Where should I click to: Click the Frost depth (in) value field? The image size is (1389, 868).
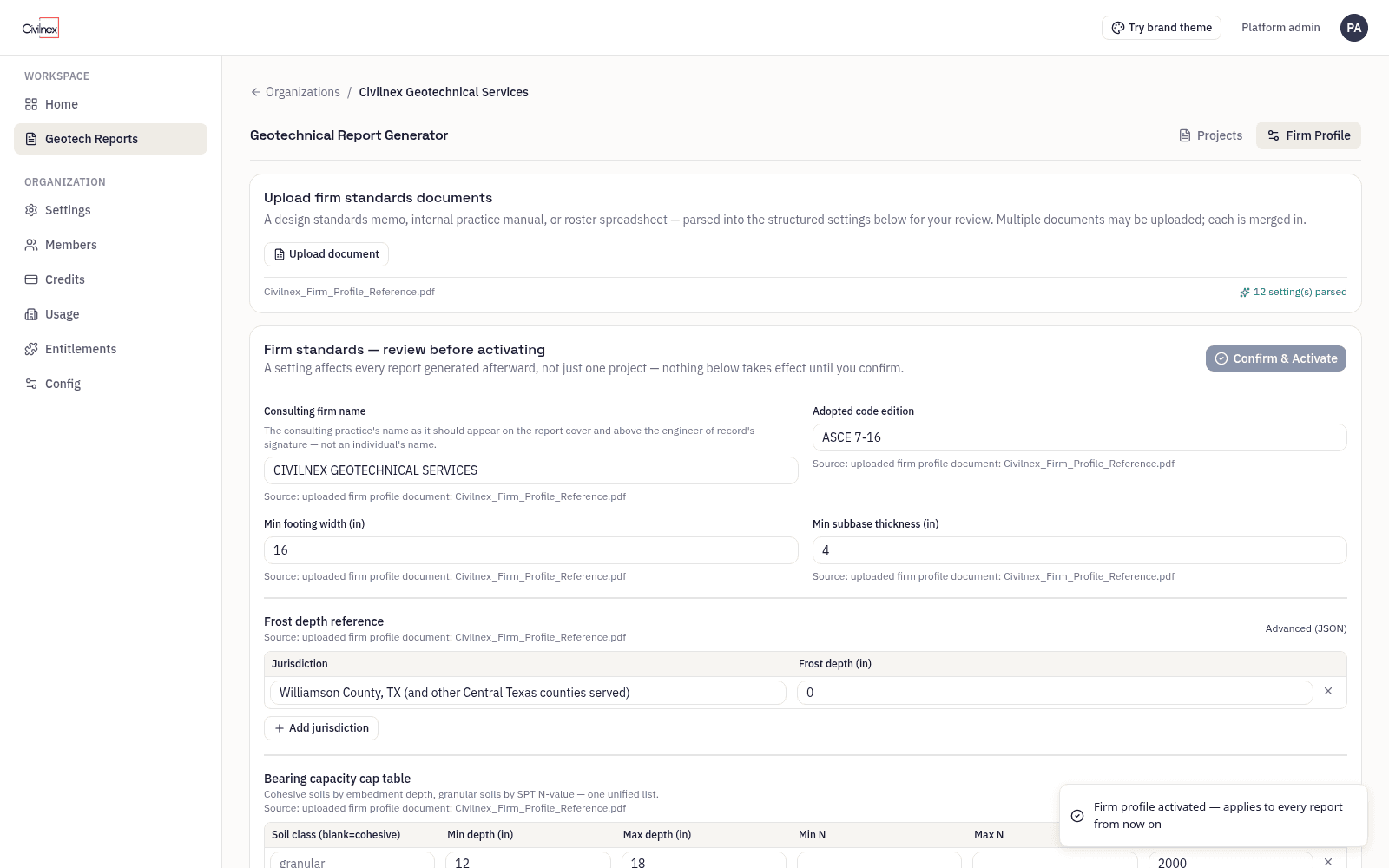[x=1055, y=693]
